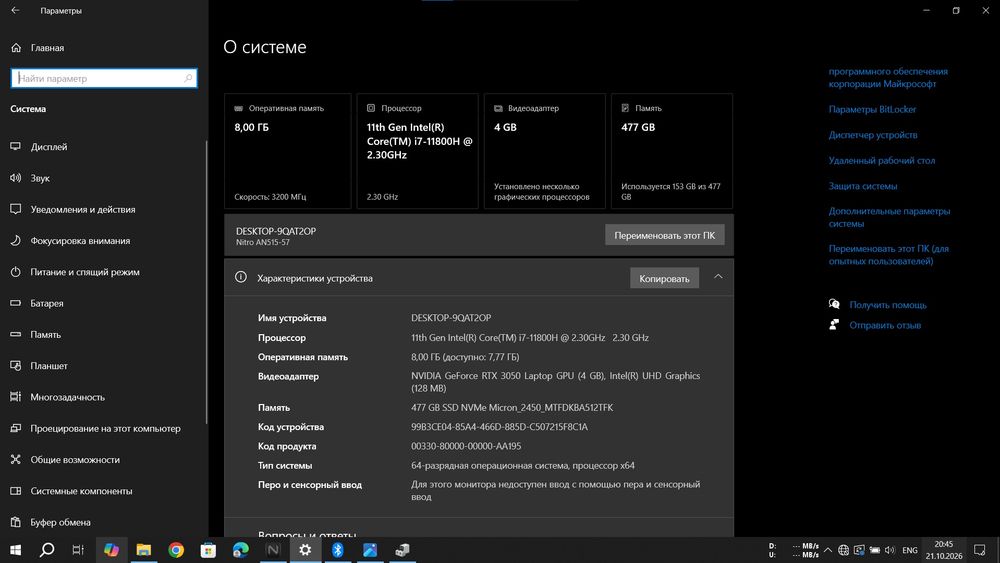Open Параметры BitLocker link
Screen dimensions: 1000x563
click(872, 109)
